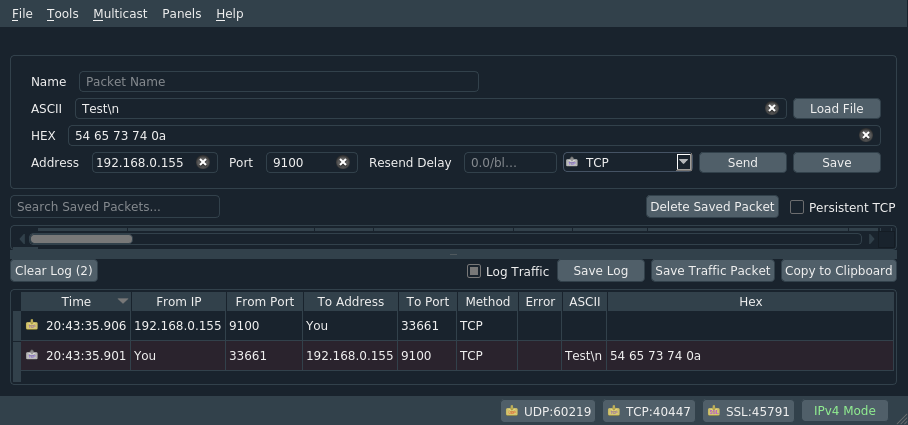The width and height of the screenshot is (908, 425).
Task: Focus the Search Saved Packets field
Action: point(115,207)
